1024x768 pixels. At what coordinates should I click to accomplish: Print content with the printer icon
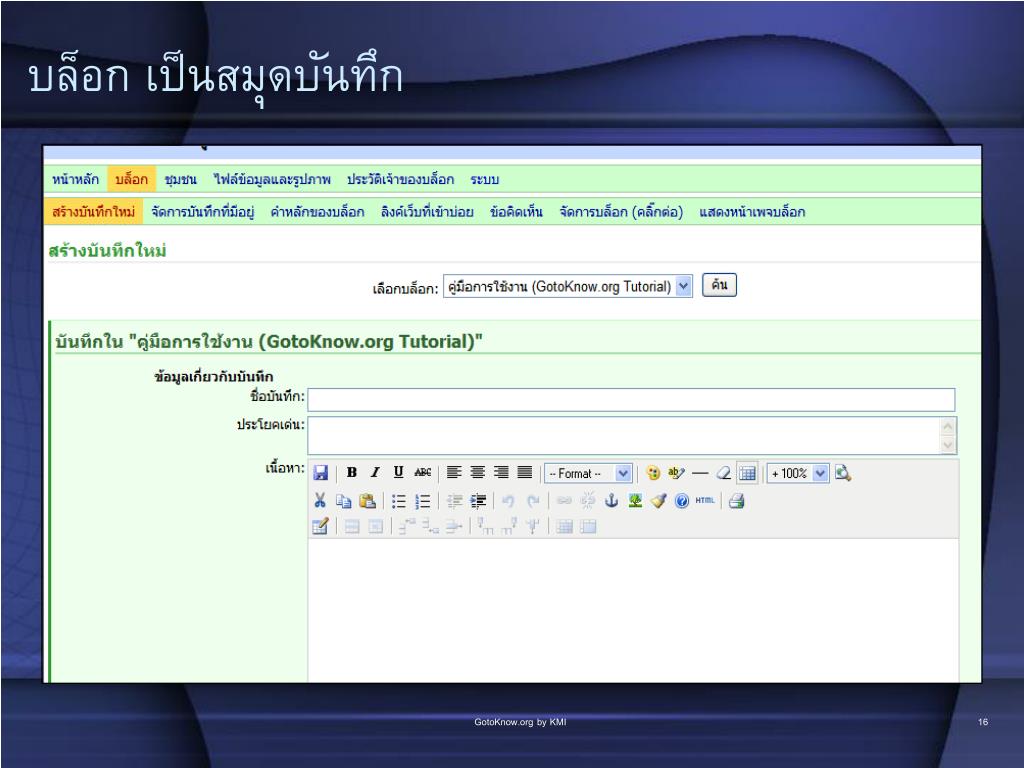(737, 501)
